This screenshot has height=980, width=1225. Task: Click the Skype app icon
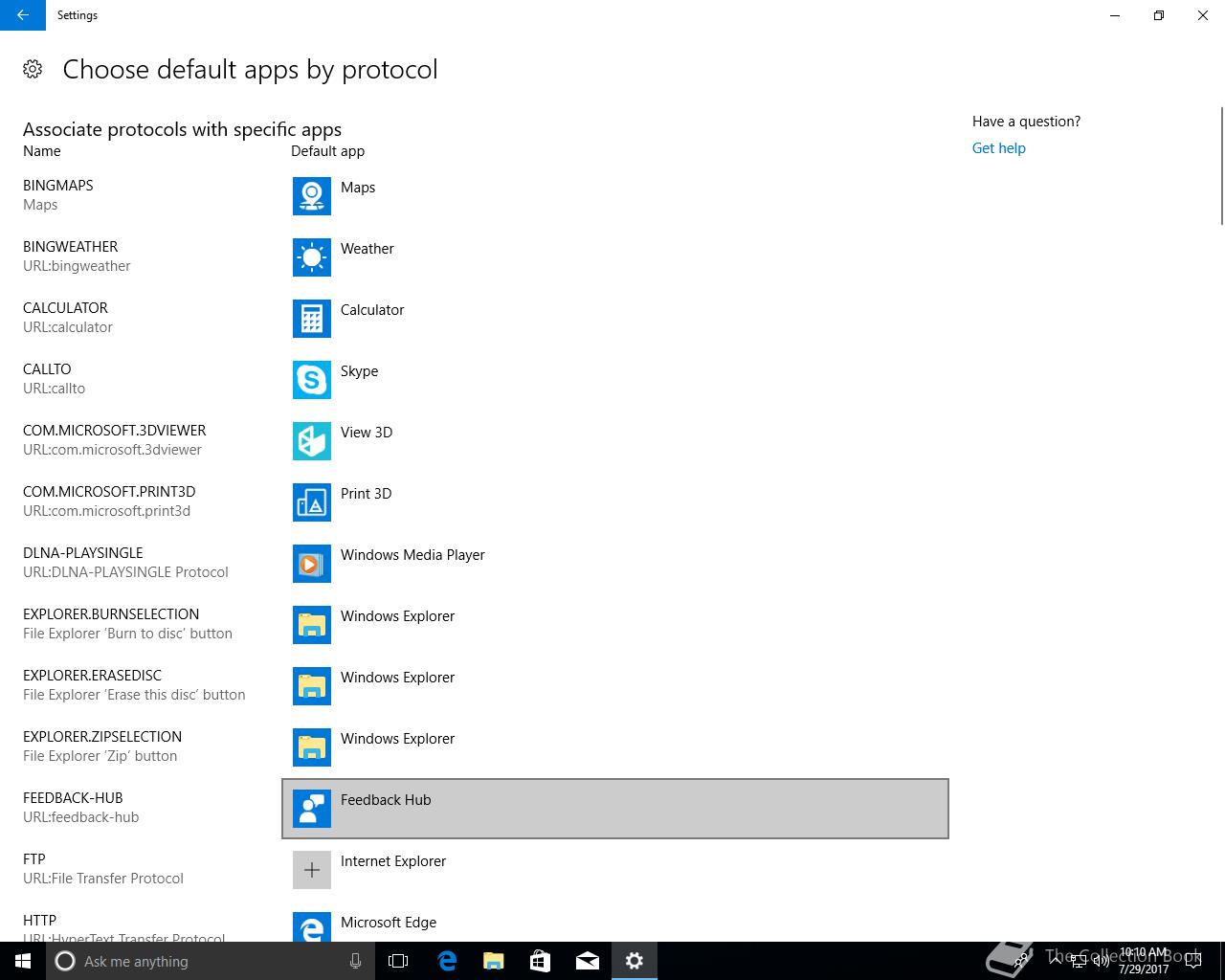pyautogui.click(x=312, y=380)
